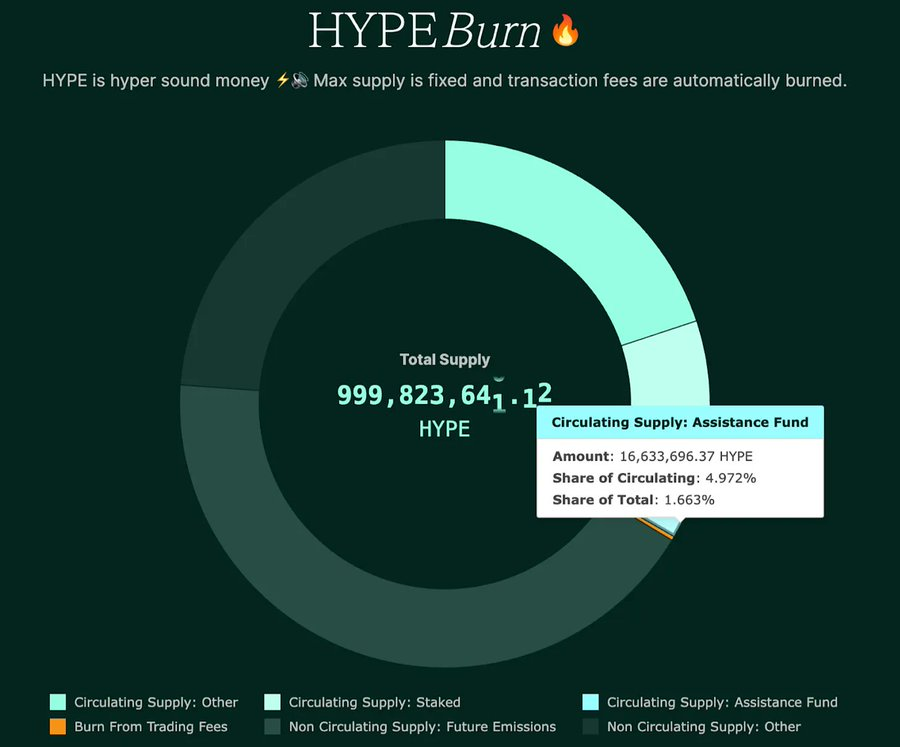
Task: Click the Total Supply number in donut center
Action: coord(444,396)
